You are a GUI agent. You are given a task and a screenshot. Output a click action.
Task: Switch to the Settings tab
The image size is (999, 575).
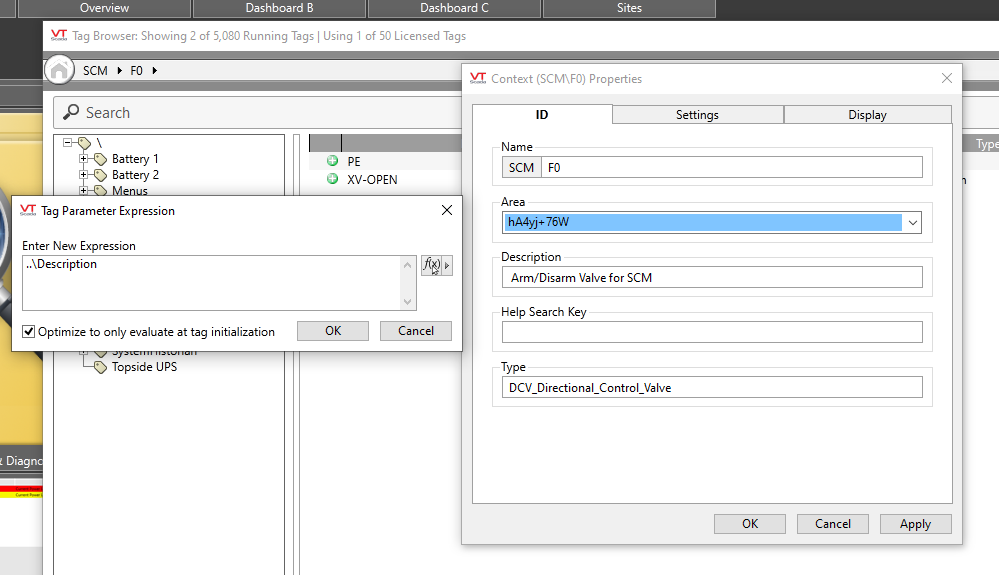pos(697,115)
